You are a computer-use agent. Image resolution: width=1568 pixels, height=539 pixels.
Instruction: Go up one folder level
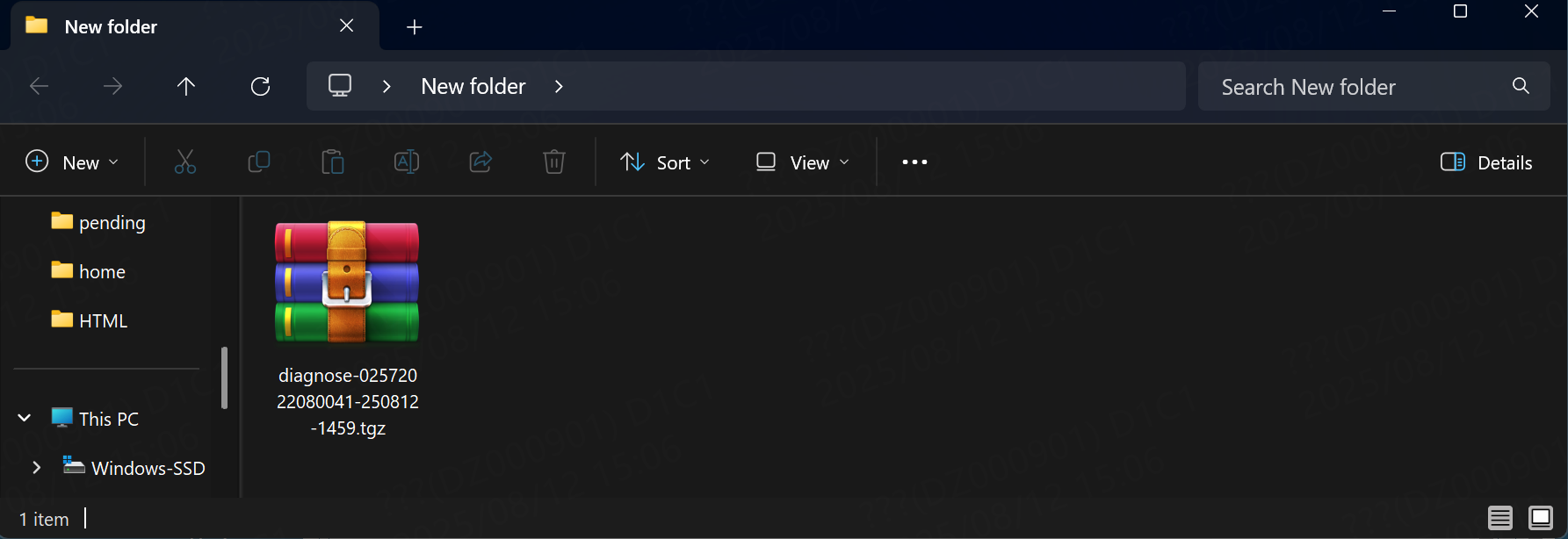pyautogui.click(x=185, y=86)
